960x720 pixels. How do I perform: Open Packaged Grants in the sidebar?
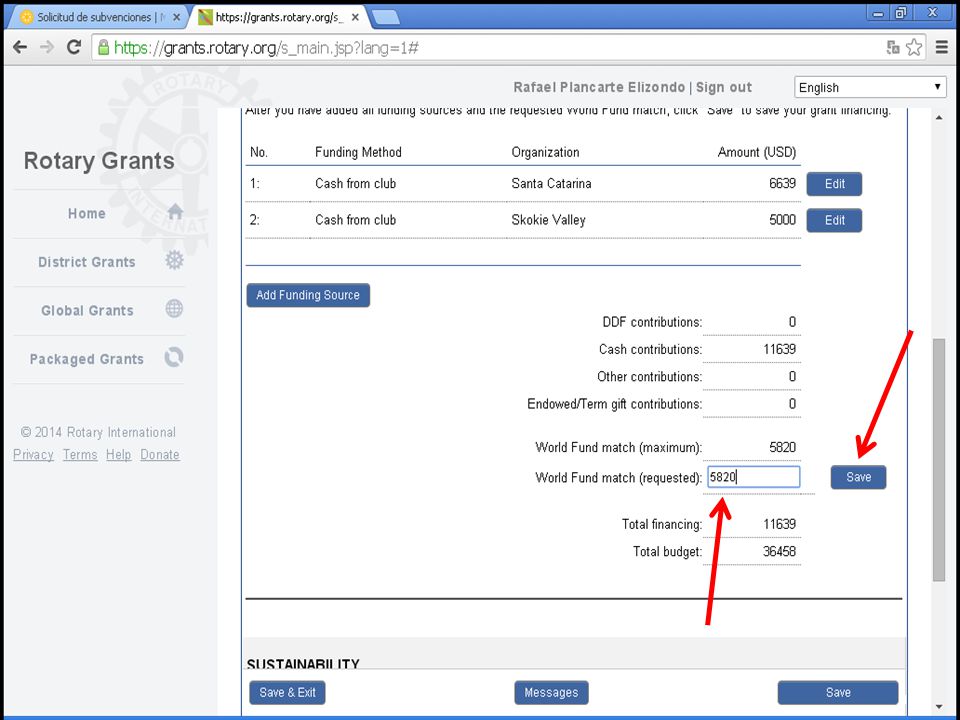point(86,359)
